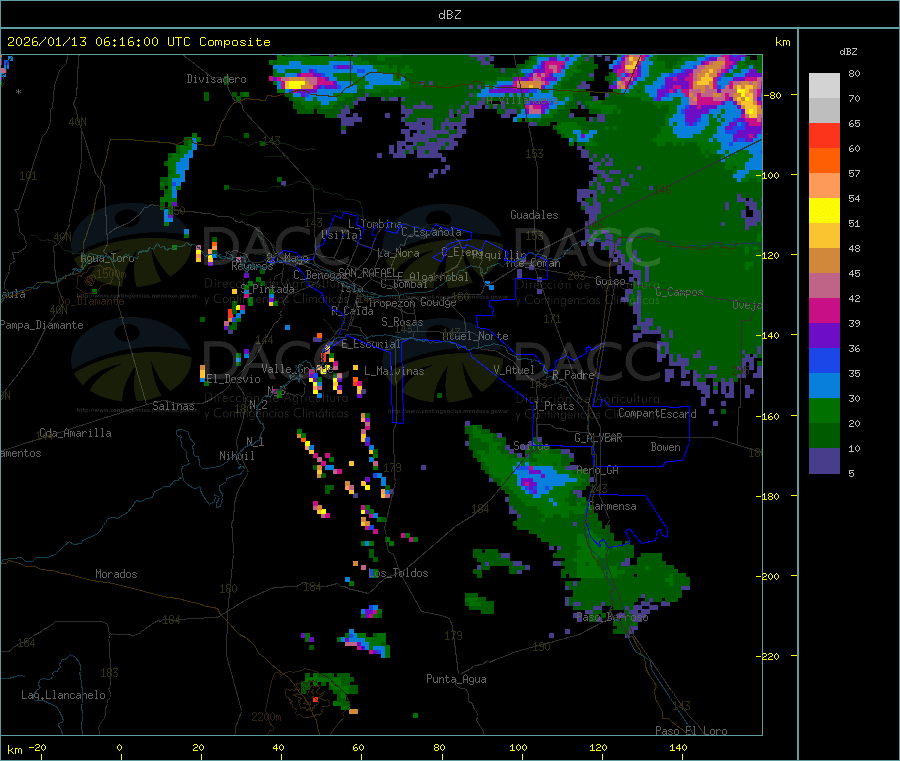The width and height of the screenshot is (900, 761).
Task: Click the G_ALVEAR city label
Action: 598,438
